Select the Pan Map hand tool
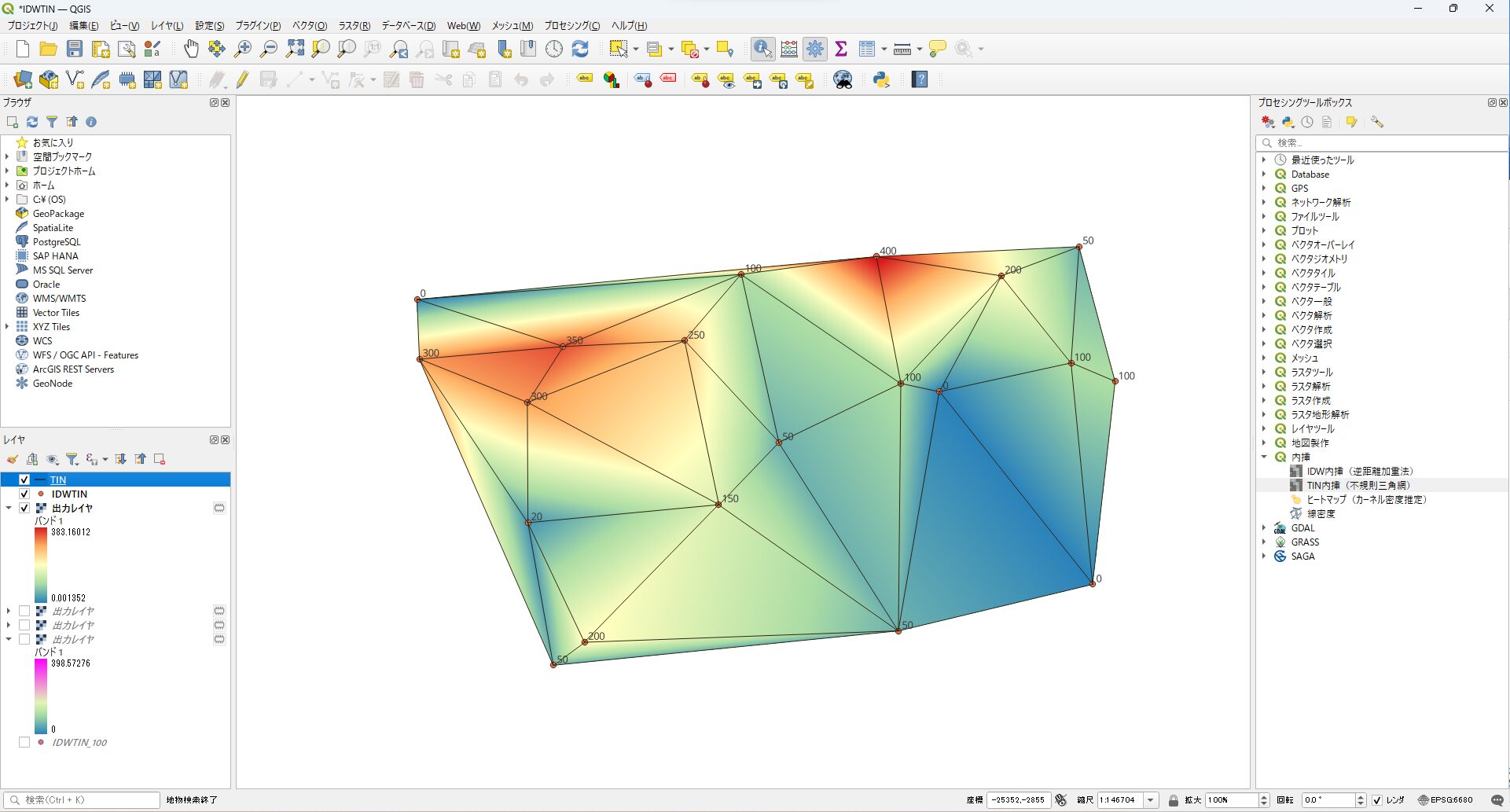1510x812 pixels. 191,49
